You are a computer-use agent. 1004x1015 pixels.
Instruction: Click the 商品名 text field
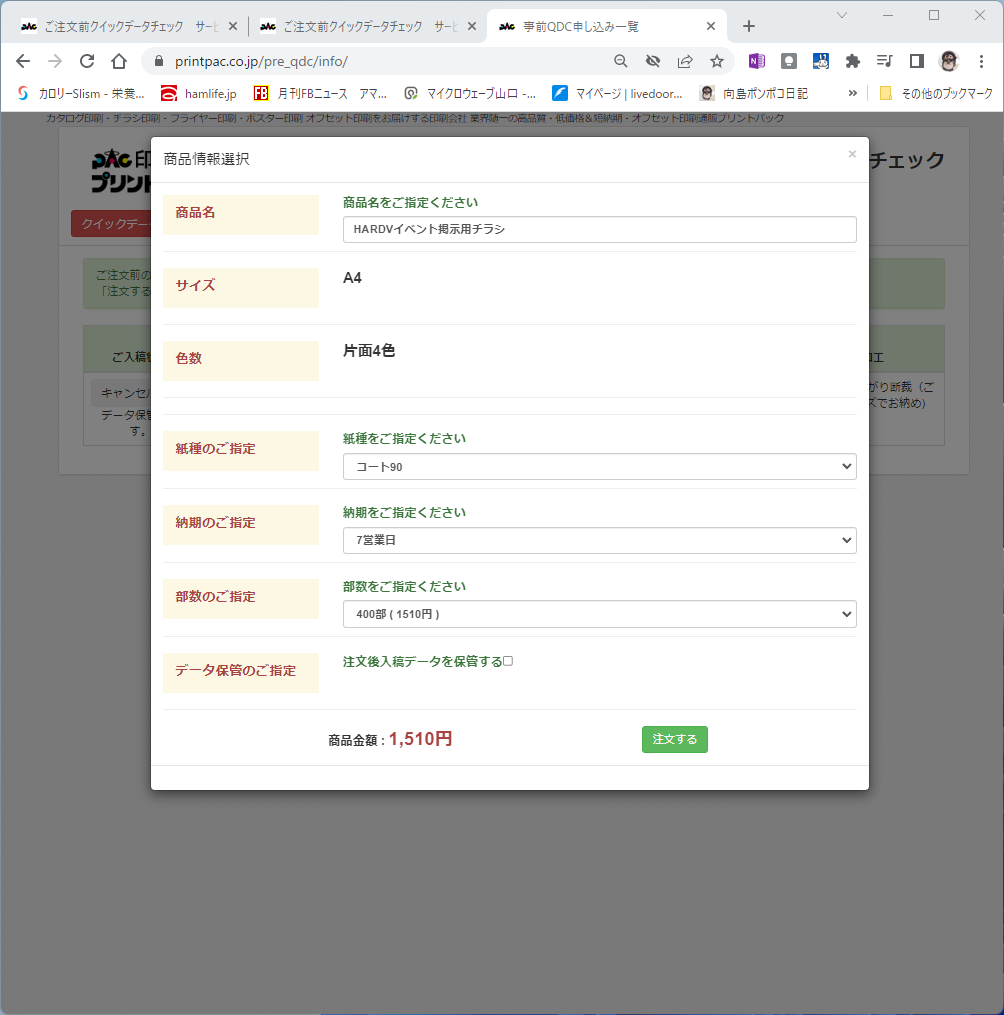click(x=599, y=229)
